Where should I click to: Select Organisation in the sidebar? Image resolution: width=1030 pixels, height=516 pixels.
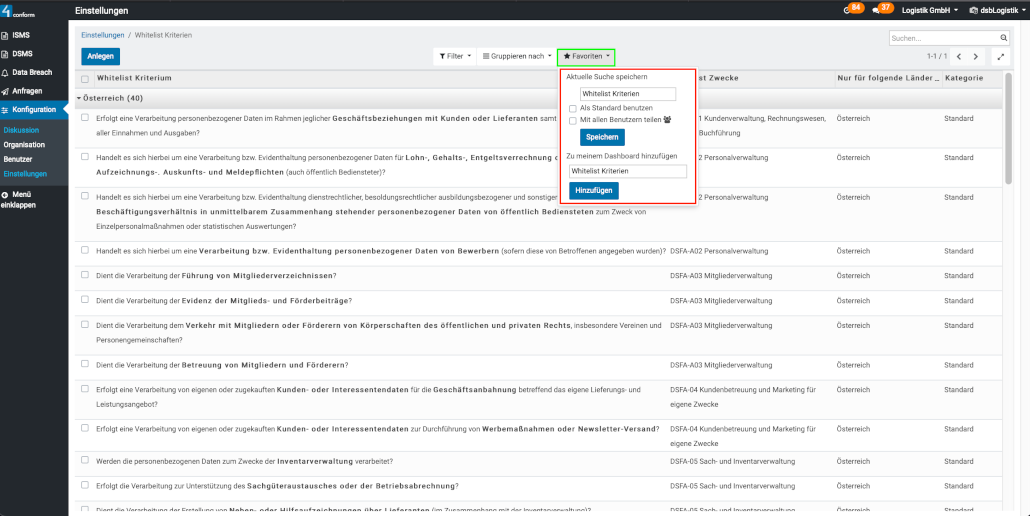point(24,145)
